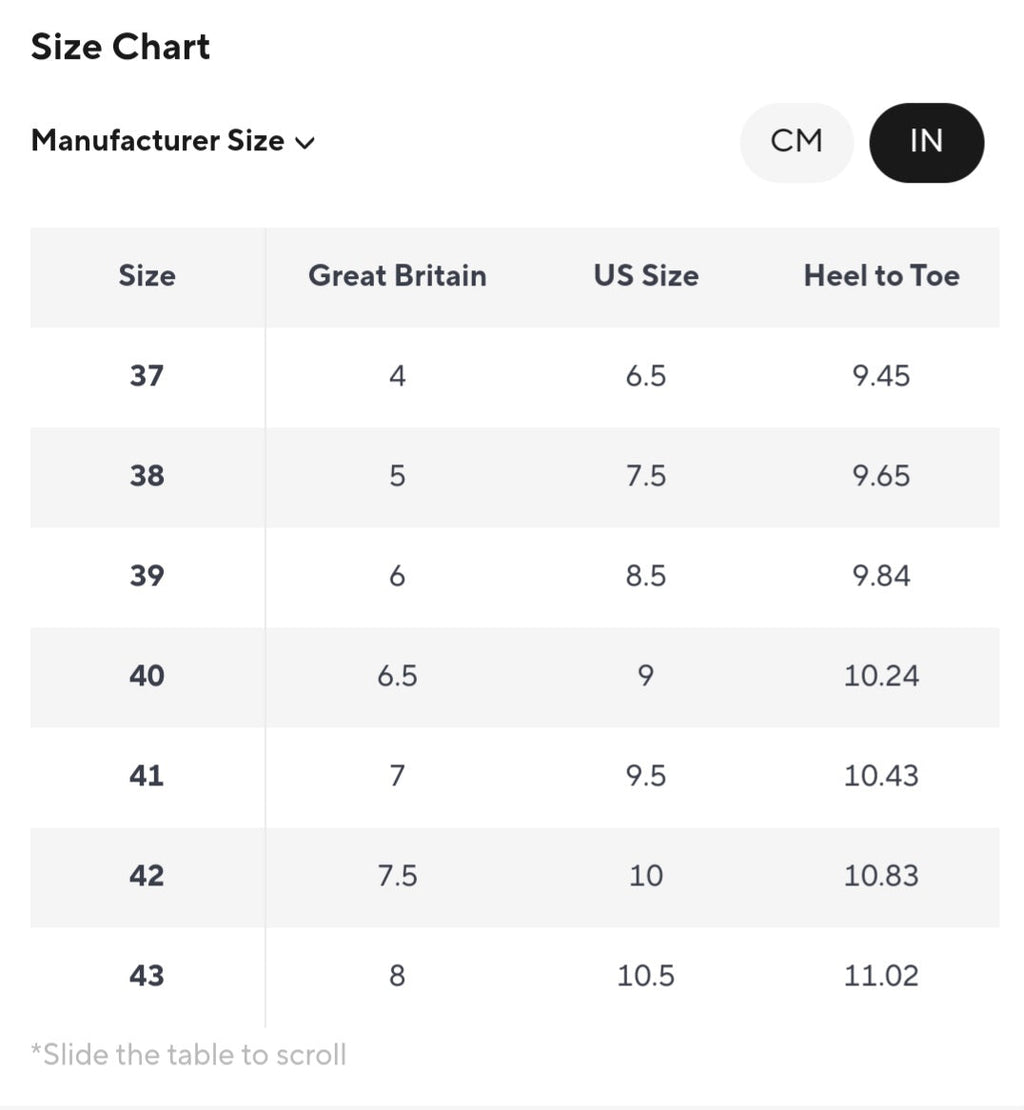Image resolution: width=1024 pixels, height=1110 pixels.
Task: Click the Size column header
Action: point(147,276)
